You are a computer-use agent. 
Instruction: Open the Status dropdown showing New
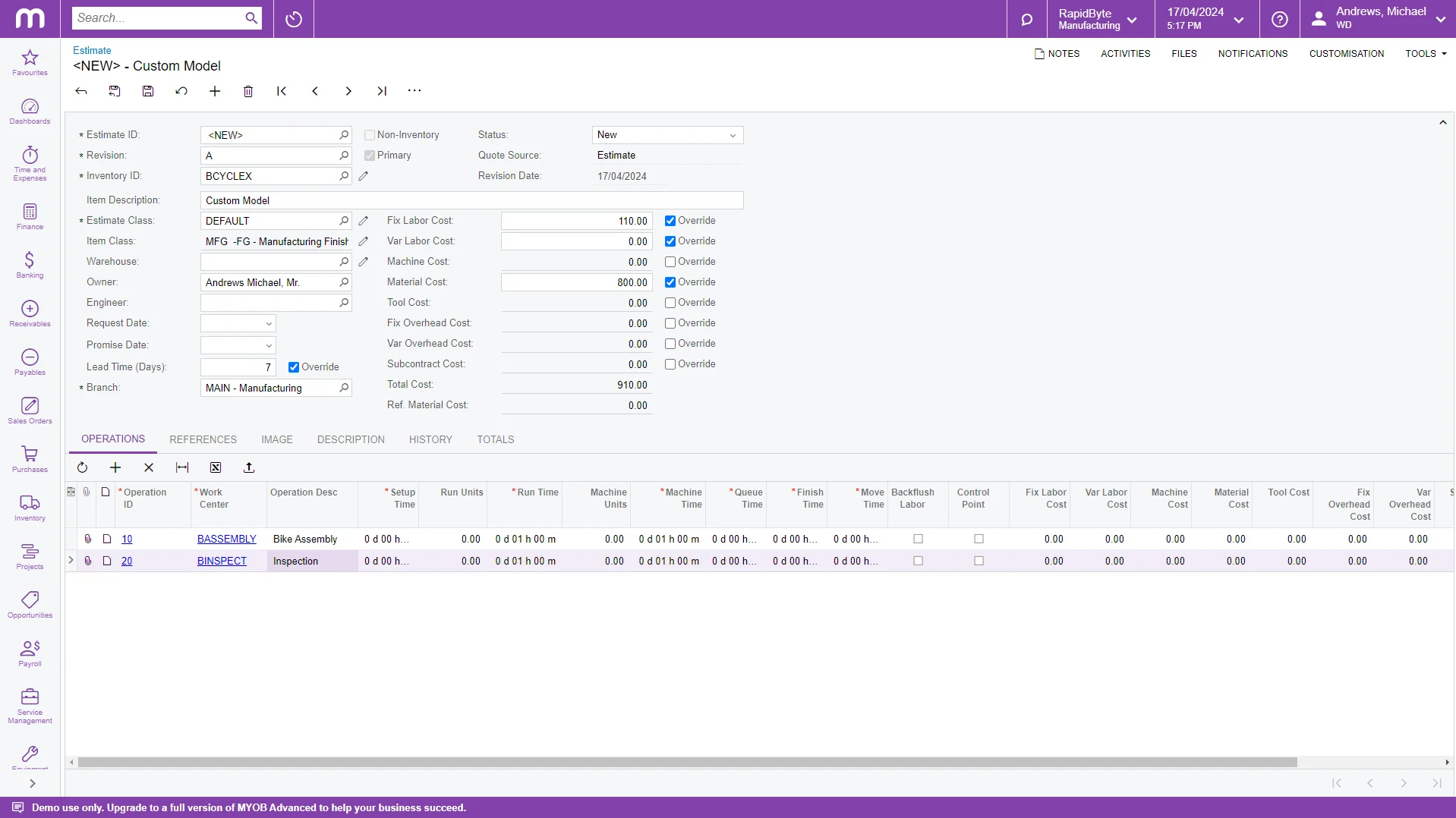pyautogui.click(x=732, y=135)
